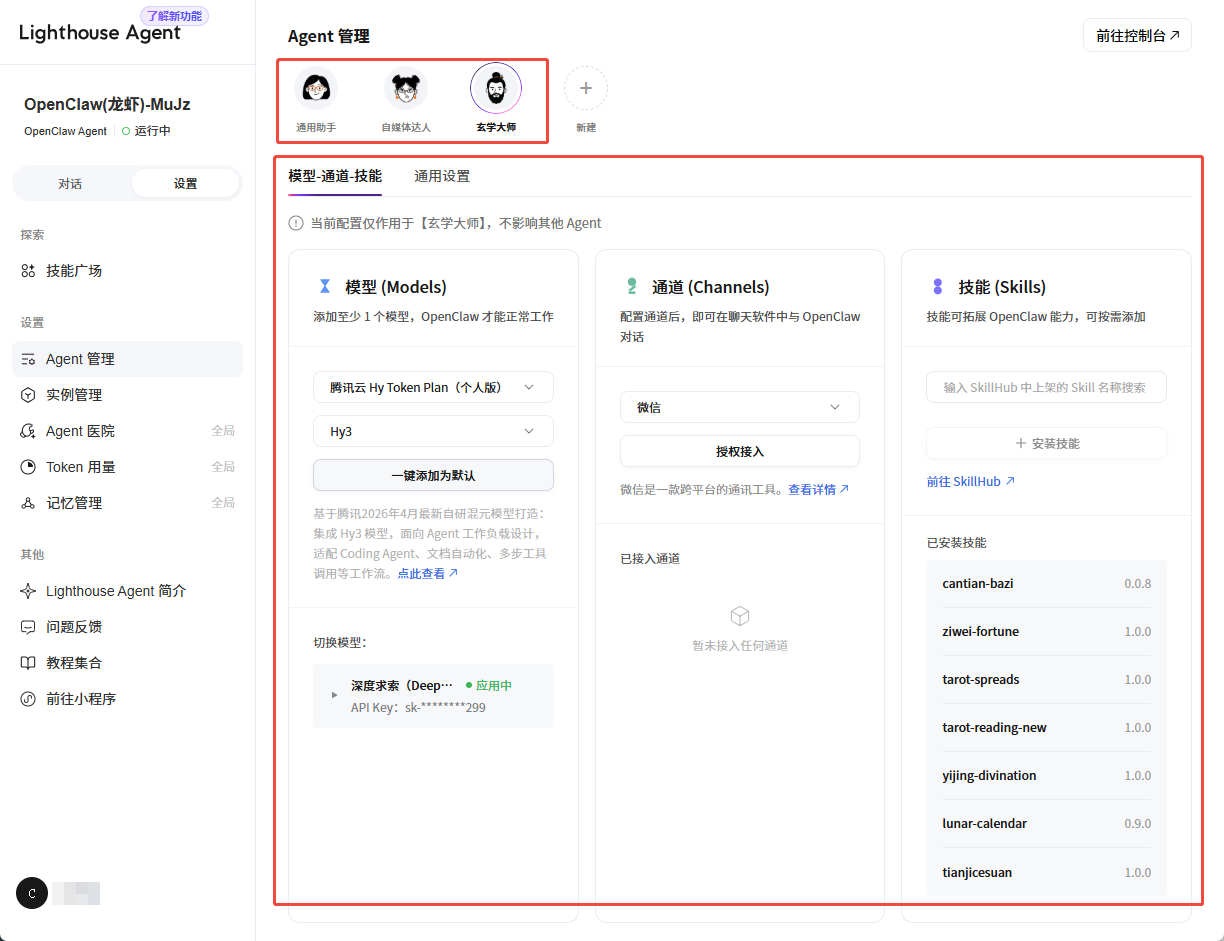Open 技能广场 in the sidebar
The image size is (1224, 941).
pos(127,271)
